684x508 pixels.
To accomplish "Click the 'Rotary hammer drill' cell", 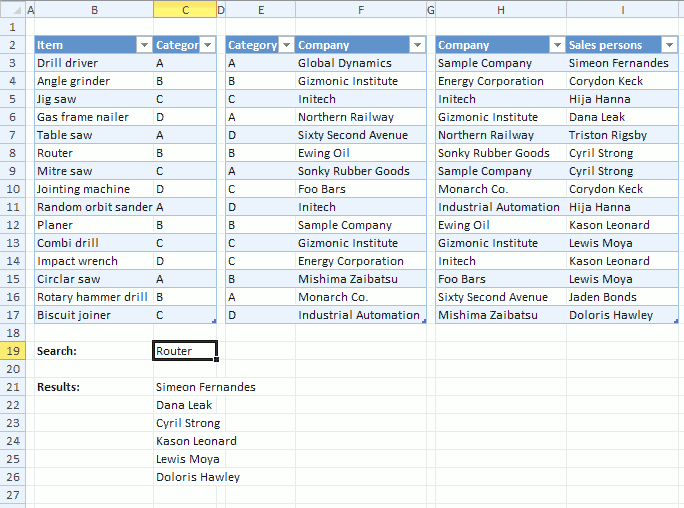I will tap(94, 297).
